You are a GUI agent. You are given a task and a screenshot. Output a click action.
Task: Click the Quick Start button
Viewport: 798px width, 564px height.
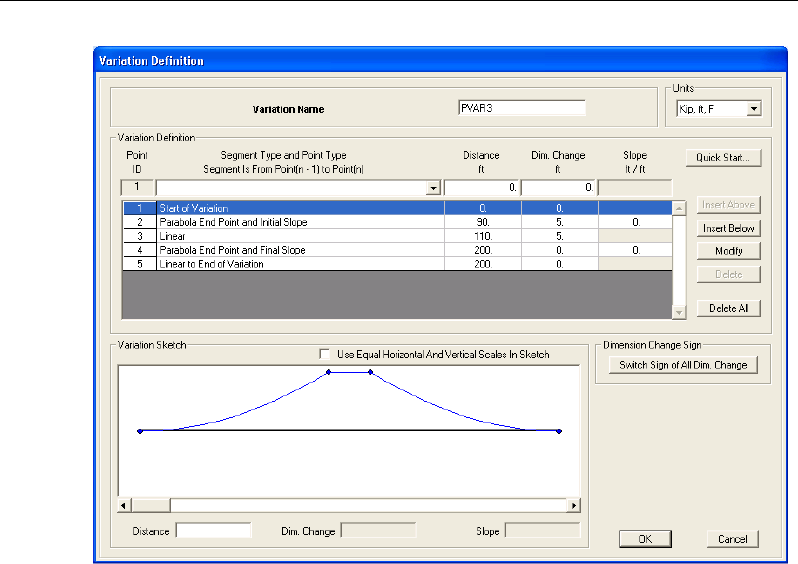tap(723, 157)
